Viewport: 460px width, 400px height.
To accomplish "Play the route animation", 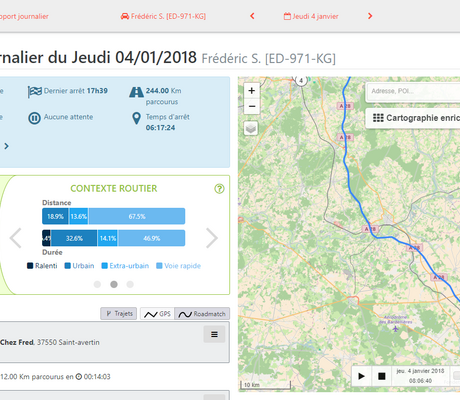I will (x=361, y=376).
